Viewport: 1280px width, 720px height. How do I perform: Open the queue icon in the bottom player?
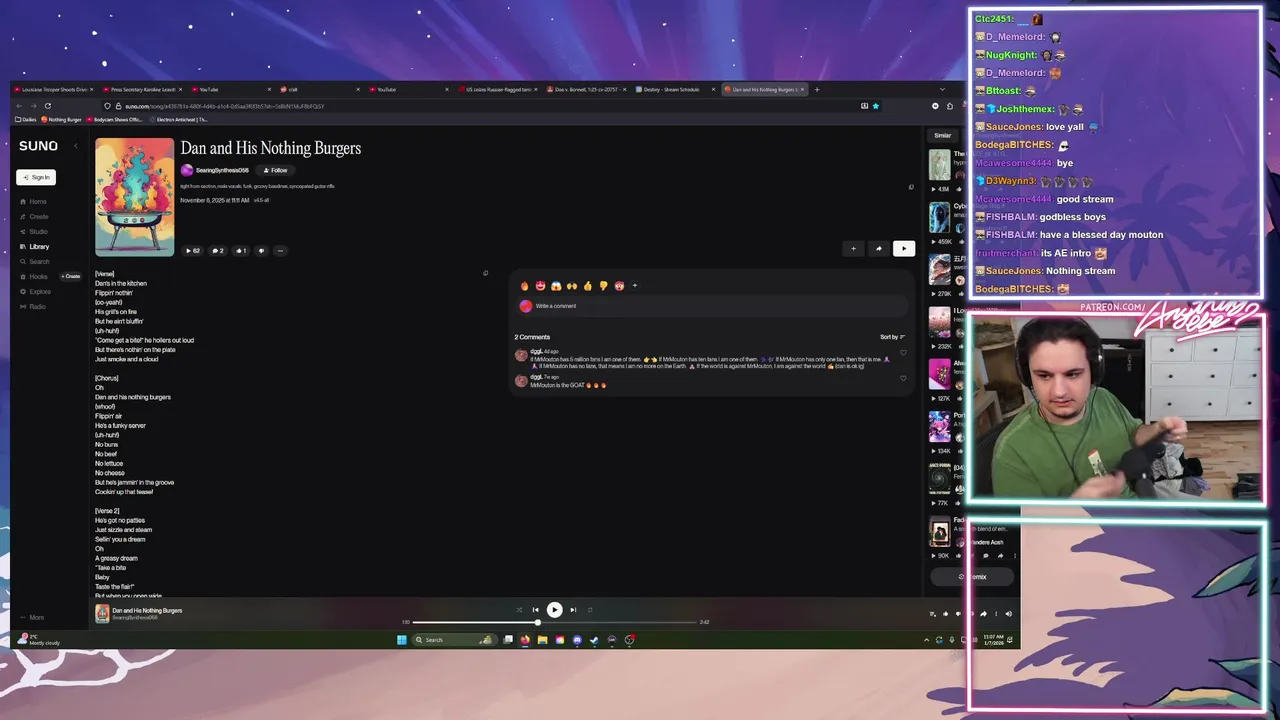coord(933,614)
